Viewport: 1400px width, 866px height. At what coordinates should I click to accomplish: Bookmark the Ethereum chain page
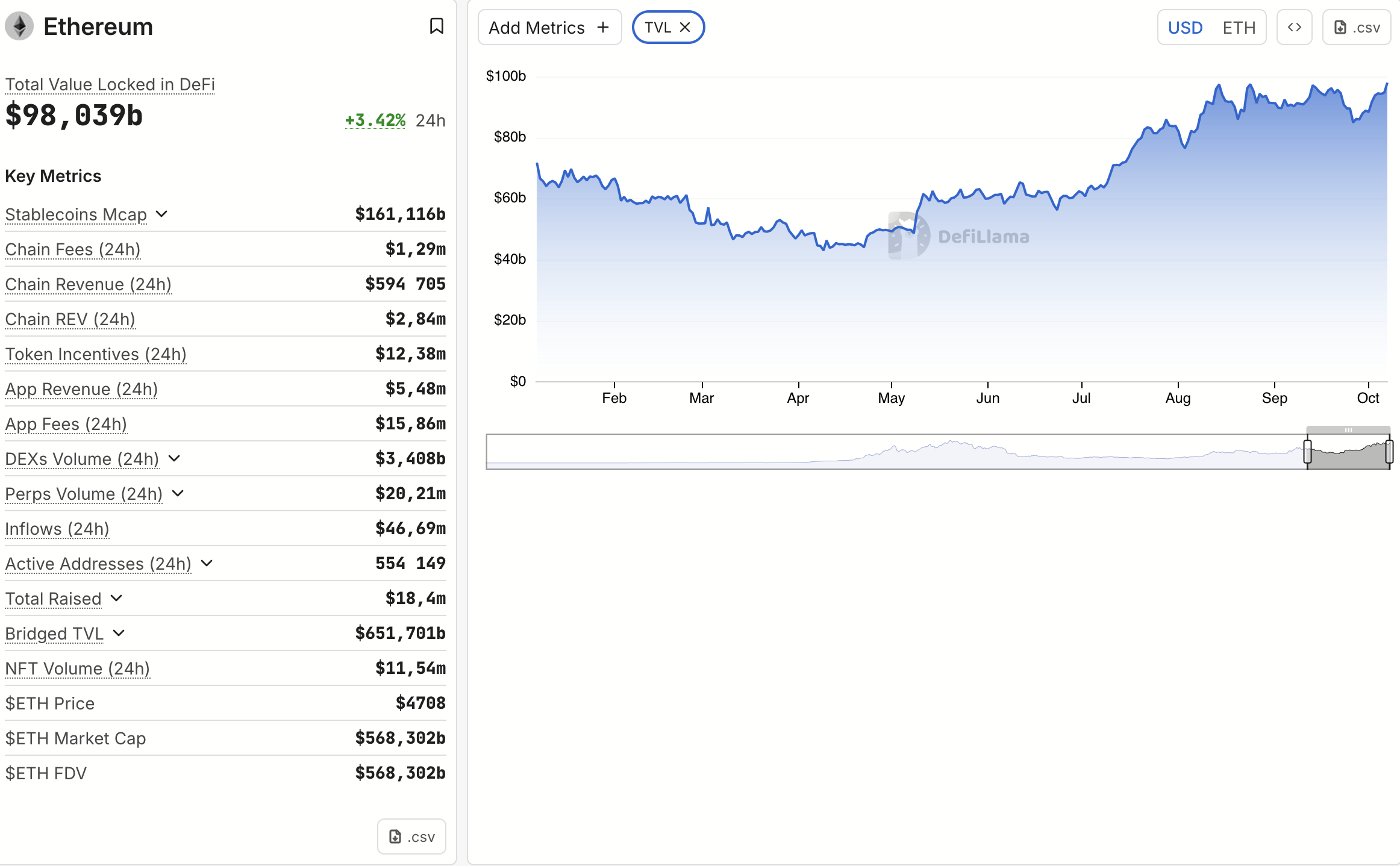pos(436,26)
